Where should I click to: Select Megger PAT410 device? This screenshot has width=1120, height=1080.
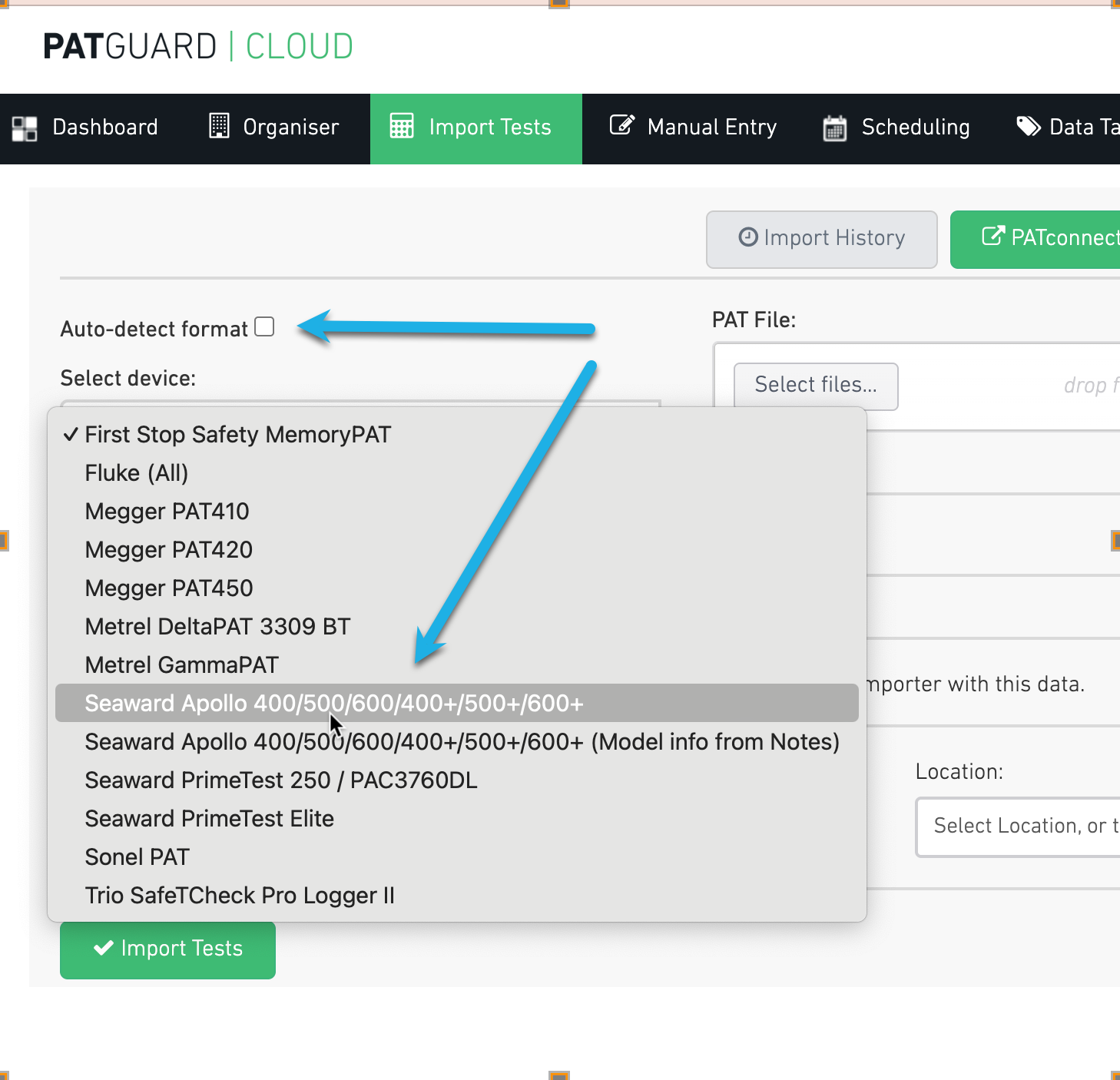[457, 512]
